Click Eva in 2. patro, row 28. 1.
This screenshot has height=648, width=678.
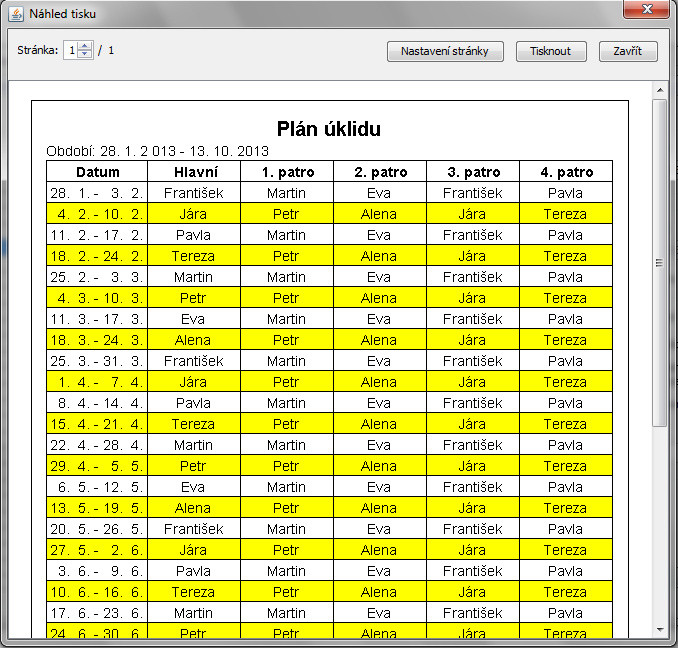point(379,193)
